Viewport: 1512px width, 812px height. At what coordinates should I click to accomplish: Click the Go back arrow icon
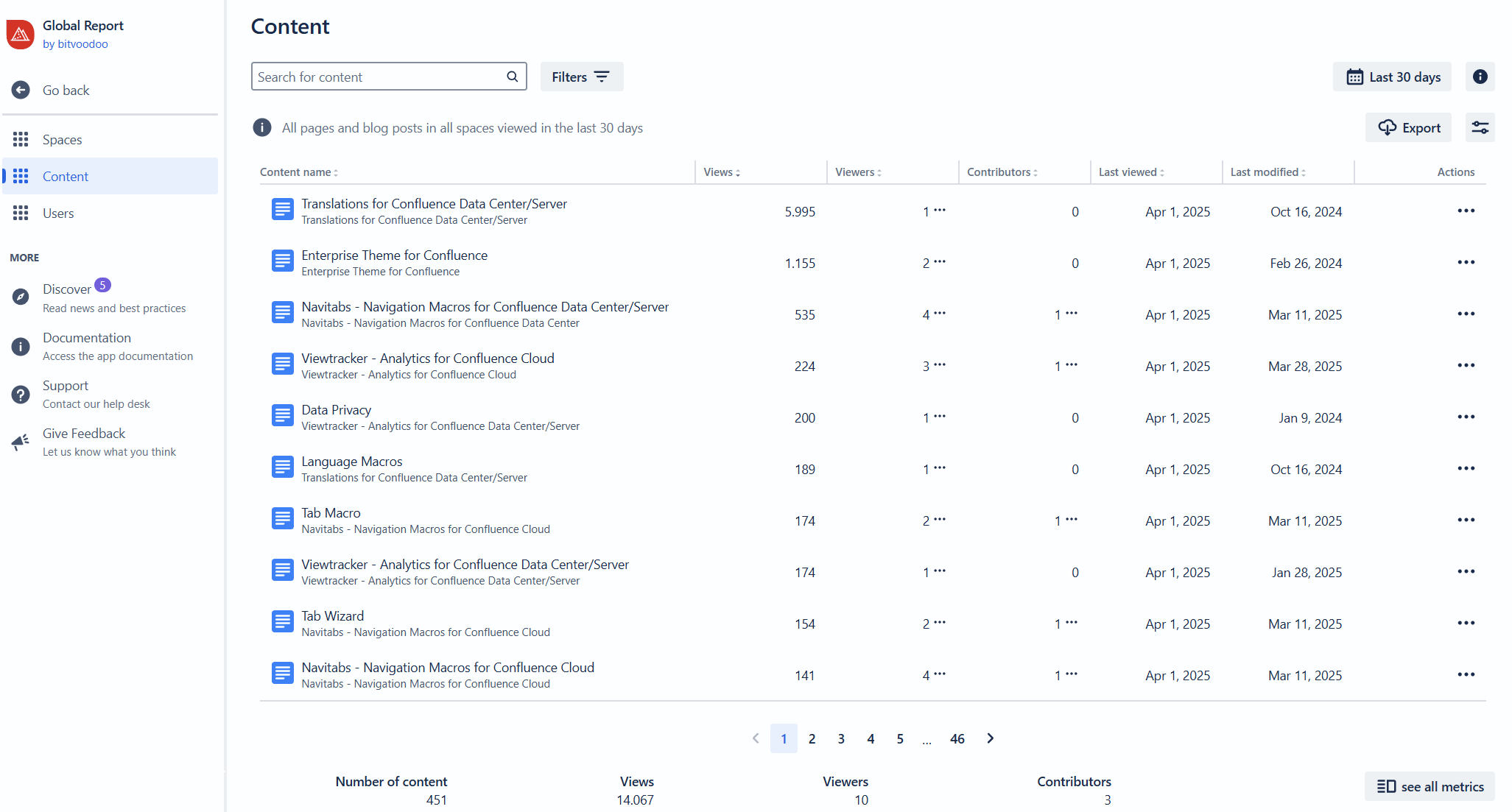(21, 90)
